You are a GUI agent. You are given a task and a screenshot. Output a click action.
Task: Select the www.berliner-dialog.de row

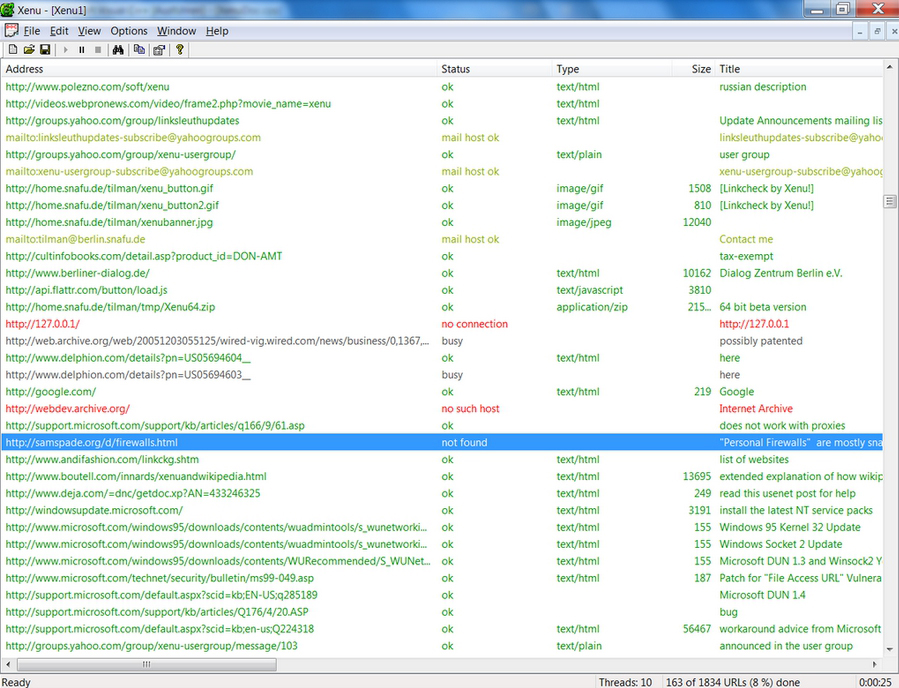(x=442, y=273)
